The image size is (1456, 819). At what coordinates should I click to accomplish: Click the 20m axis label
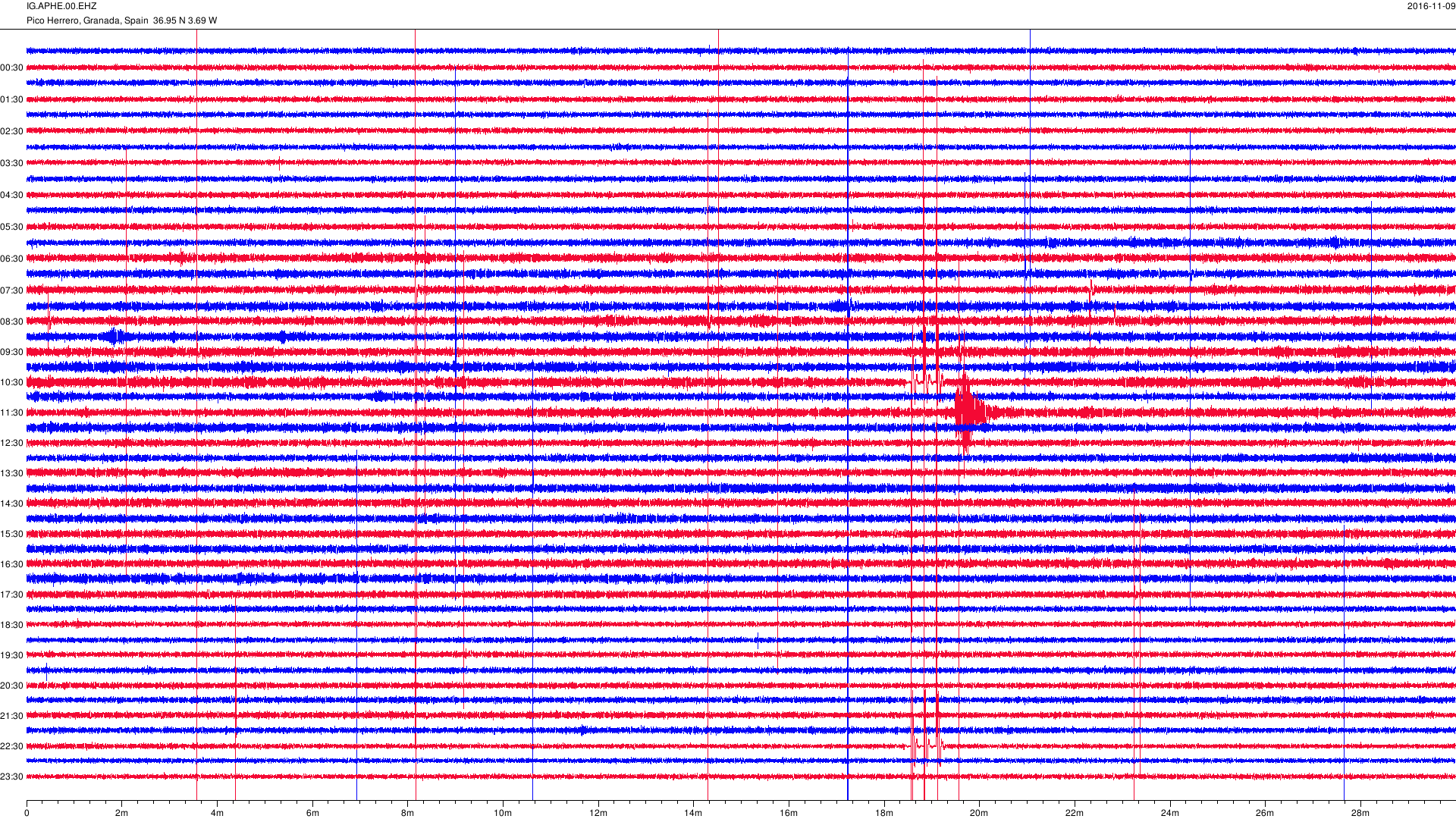click(979, 813)
